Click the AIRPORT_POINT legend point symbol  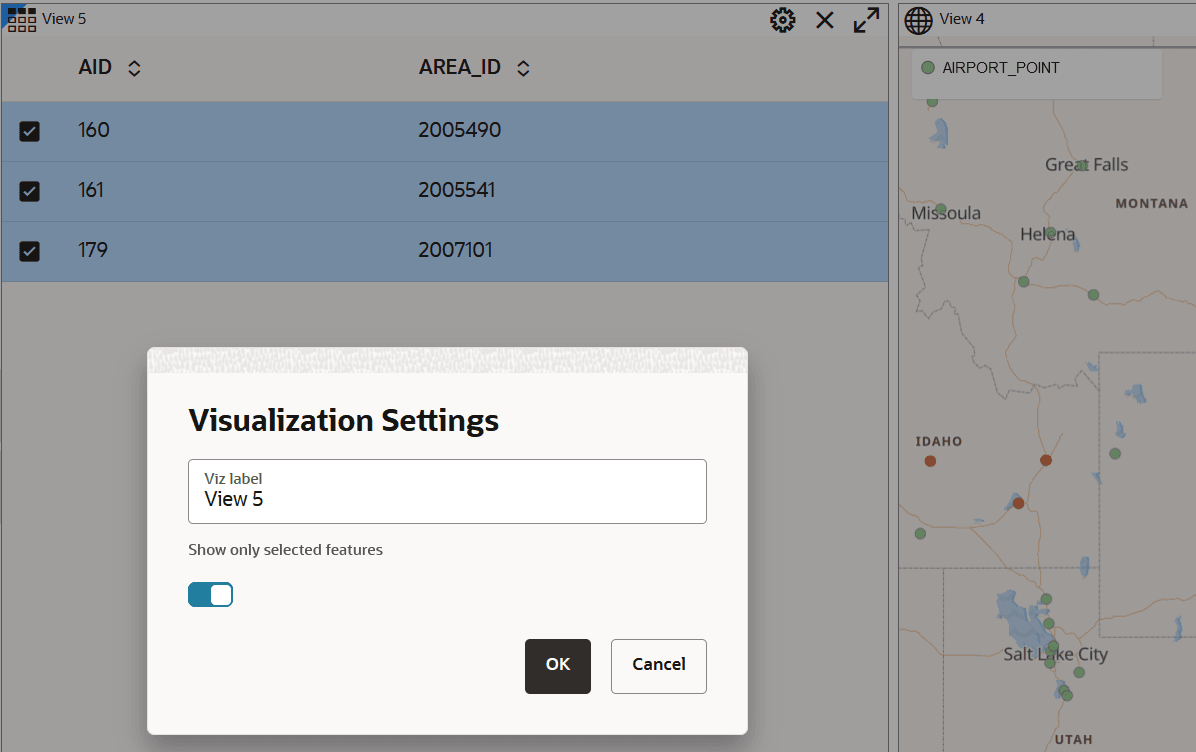click(x=928, y=68)
